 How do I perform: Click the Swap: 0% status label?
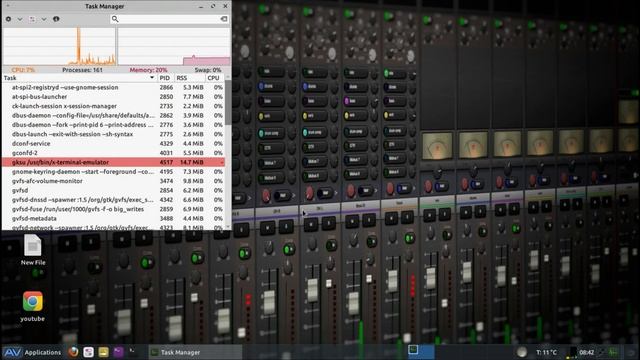pyautogui.click(x=208, y=70)
